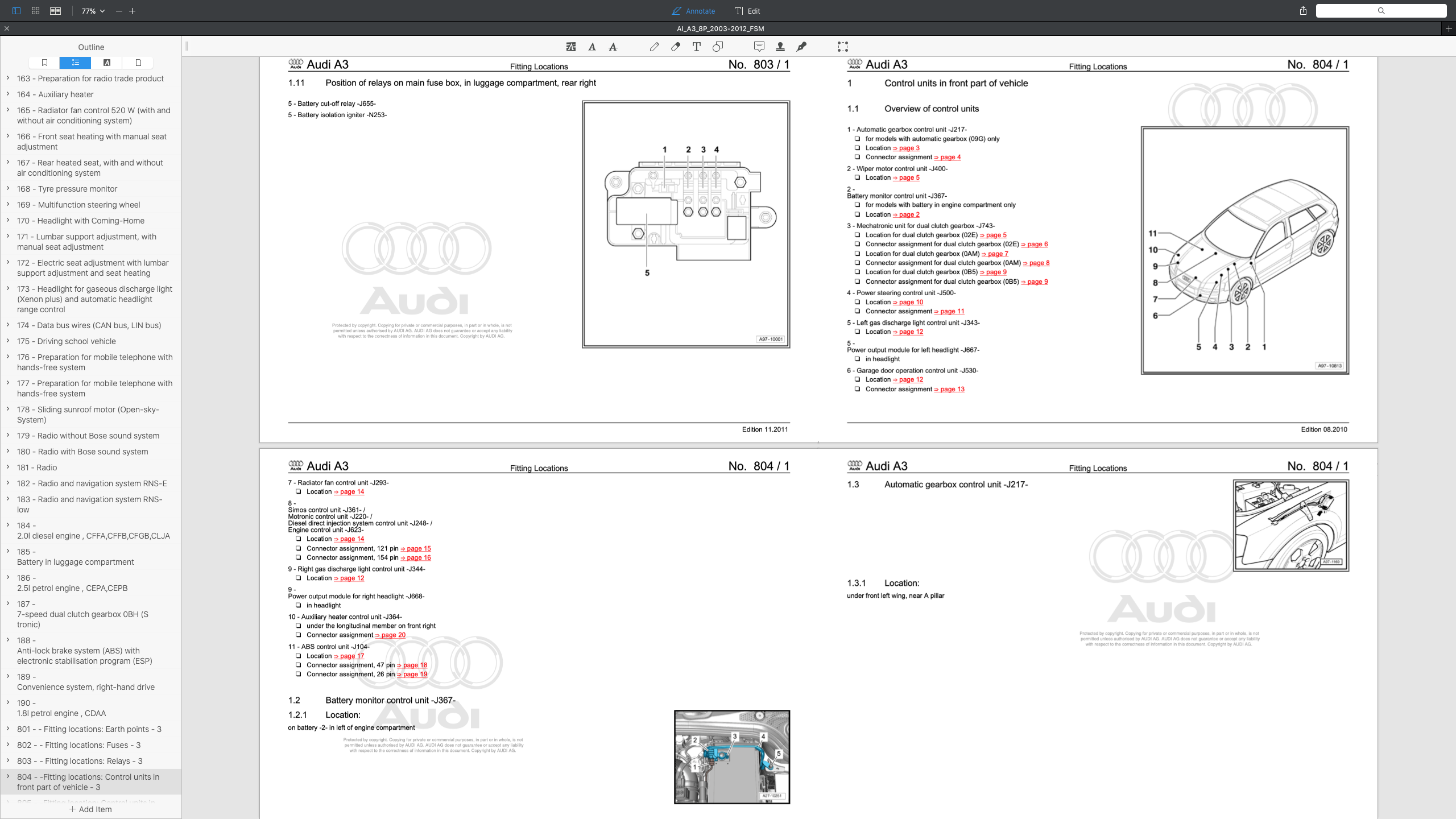Screen dimensions: 1456x819
Task: Select the Eraser annotation tool
Action: pos(675,47)
